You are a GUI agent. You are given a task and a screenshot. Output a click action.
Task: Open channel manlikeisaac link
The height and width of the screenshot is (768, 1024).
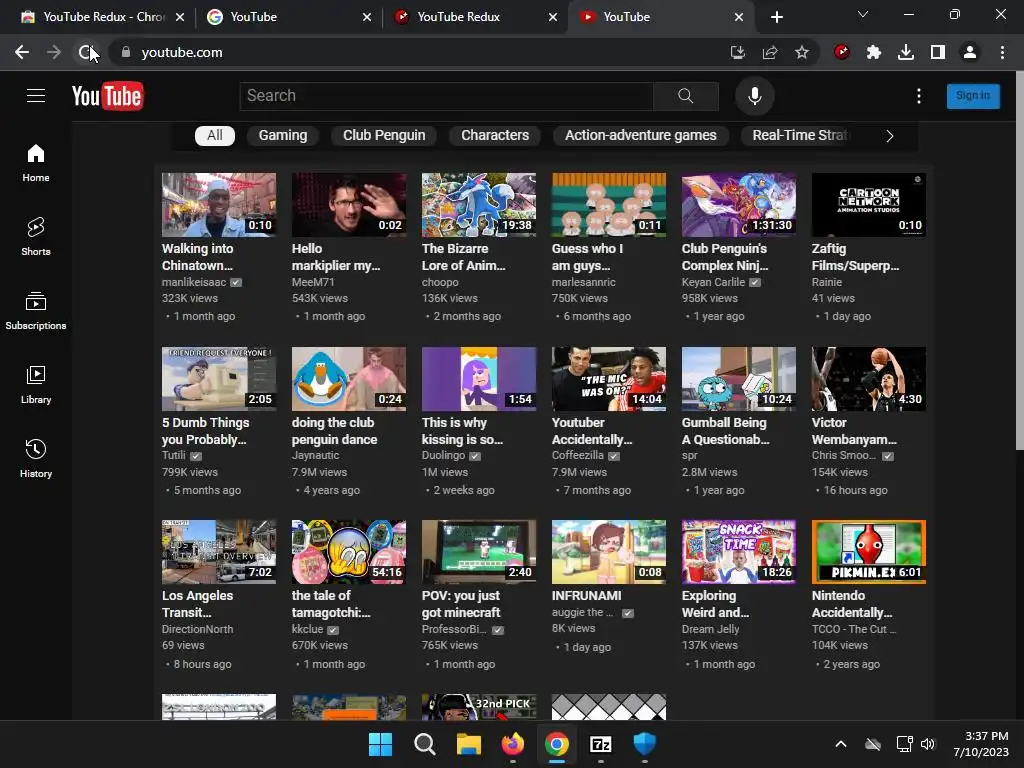194,282
